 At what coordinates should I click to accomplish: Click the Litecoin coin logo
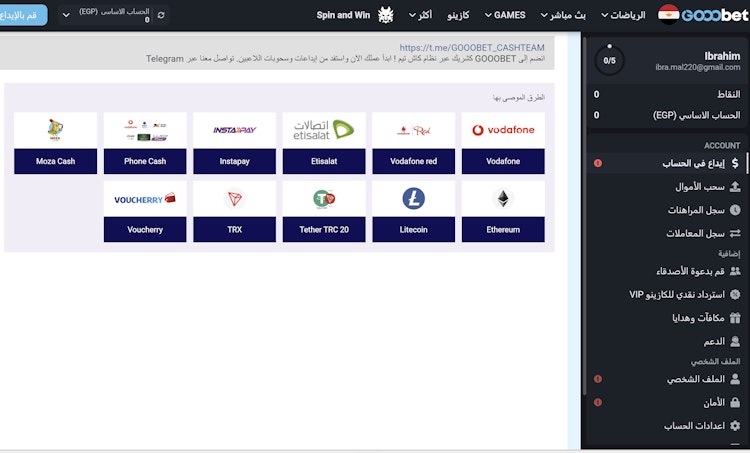click(413, 199)
